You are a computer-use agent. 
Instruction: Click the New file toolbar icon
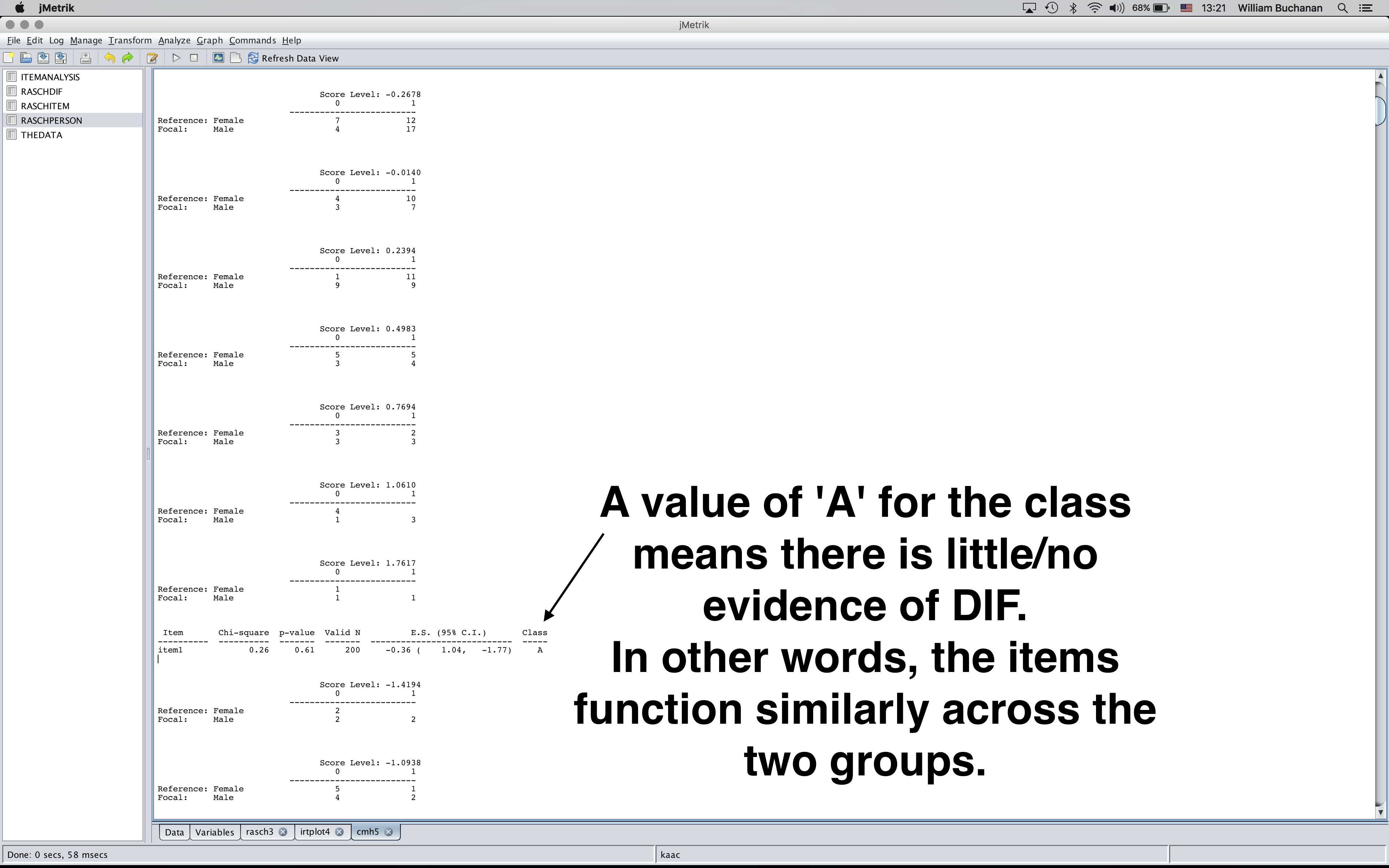click(9, 58)
